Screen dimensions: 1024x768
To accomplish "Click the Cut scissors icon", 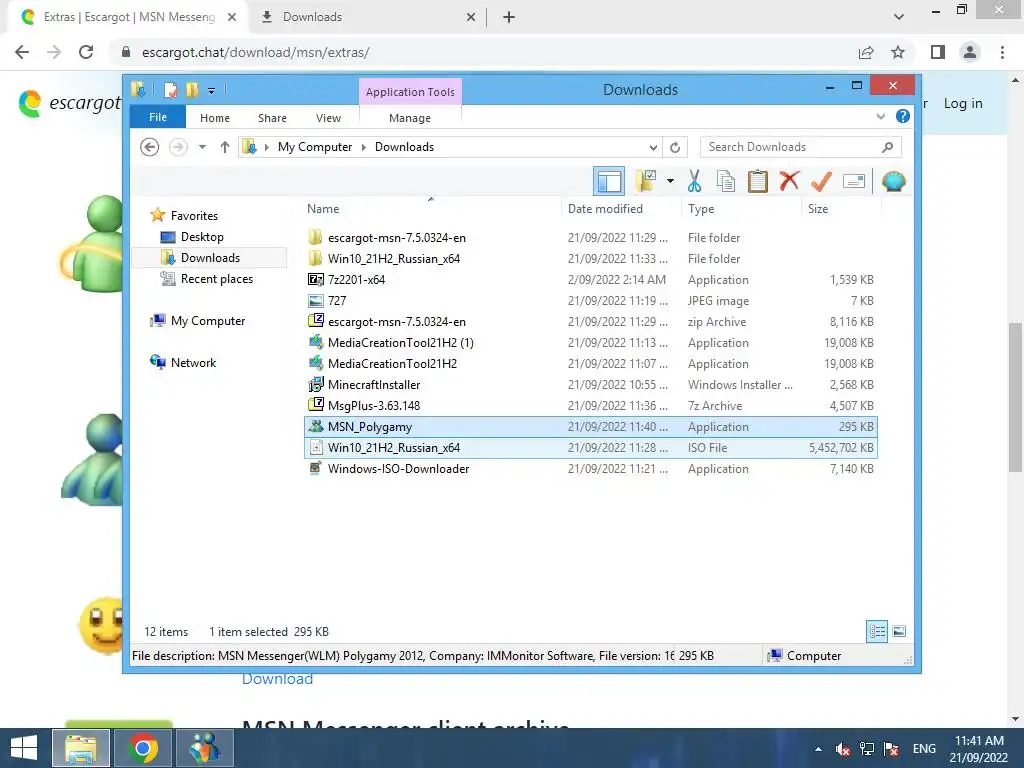I will 694,182.
